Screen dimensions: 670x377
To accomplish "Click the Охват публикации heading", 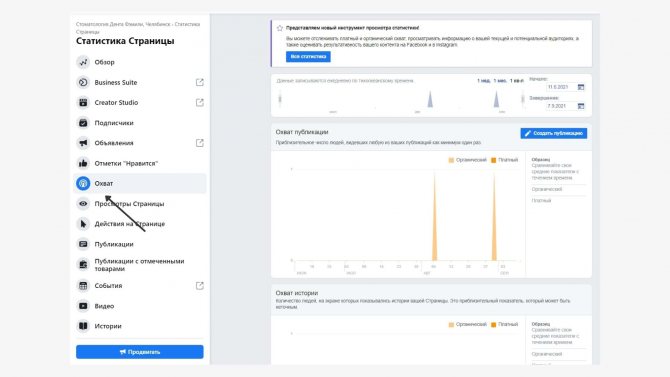I will (302, 132).
